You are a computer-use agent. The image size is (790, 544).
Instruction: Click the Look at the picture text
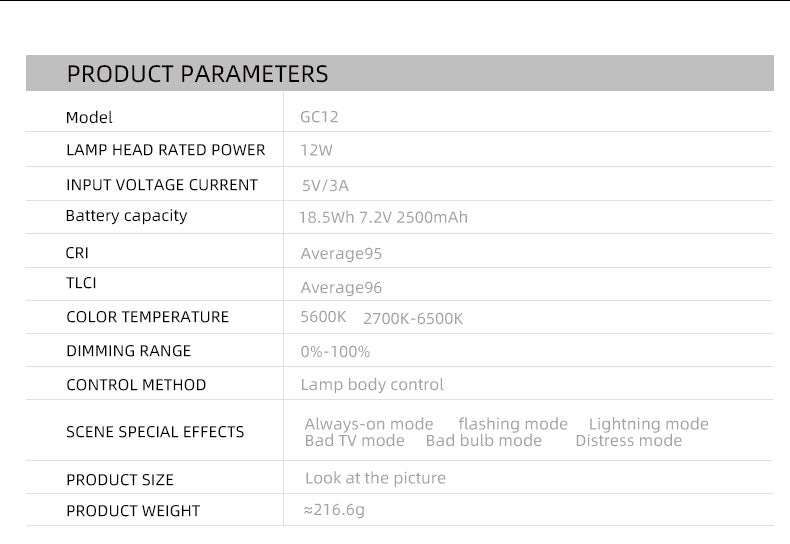(375, 478)
